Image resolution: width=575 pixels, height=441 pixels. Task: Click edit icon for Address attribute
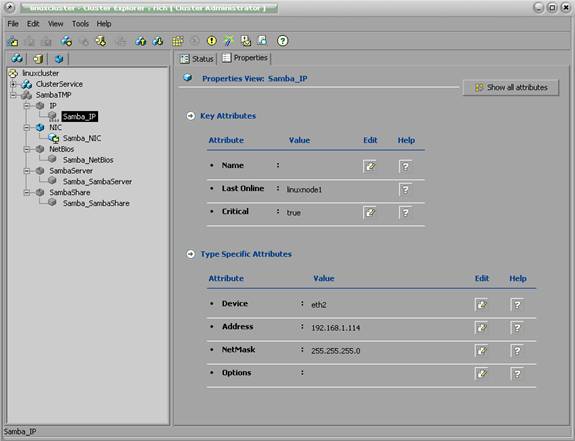[x=481, y=328]
